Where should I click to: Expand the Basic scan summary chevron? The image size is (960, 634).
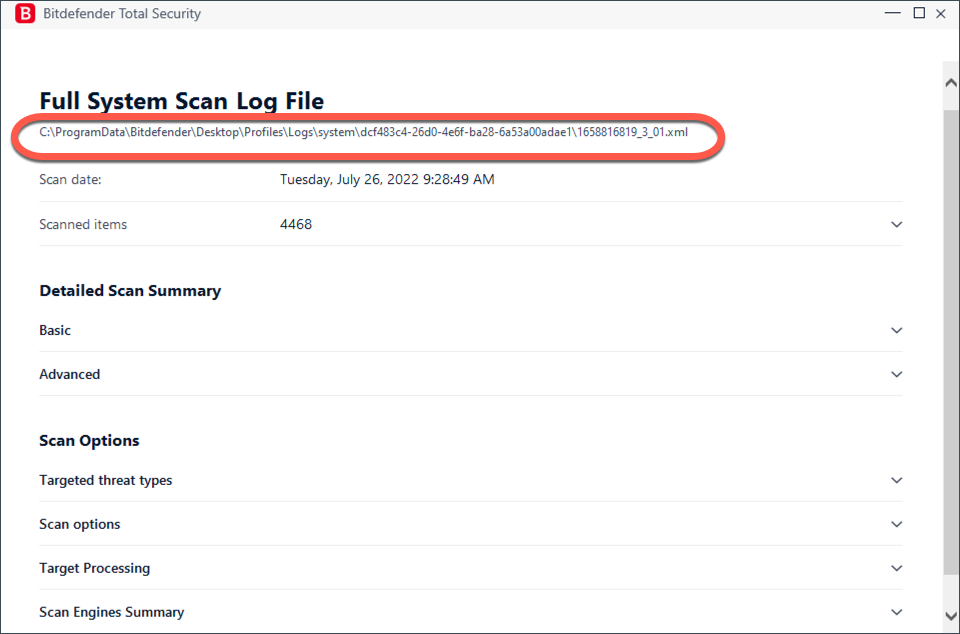[896, 330]
